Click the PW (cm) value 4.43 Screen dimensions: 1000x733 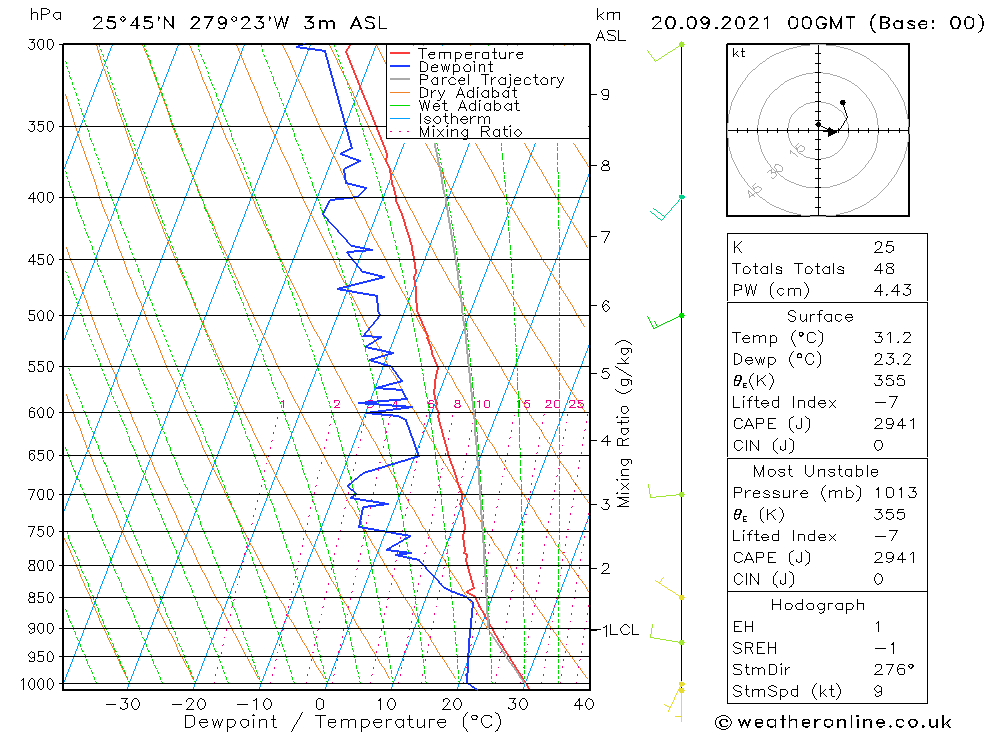(x=893, y=290)
